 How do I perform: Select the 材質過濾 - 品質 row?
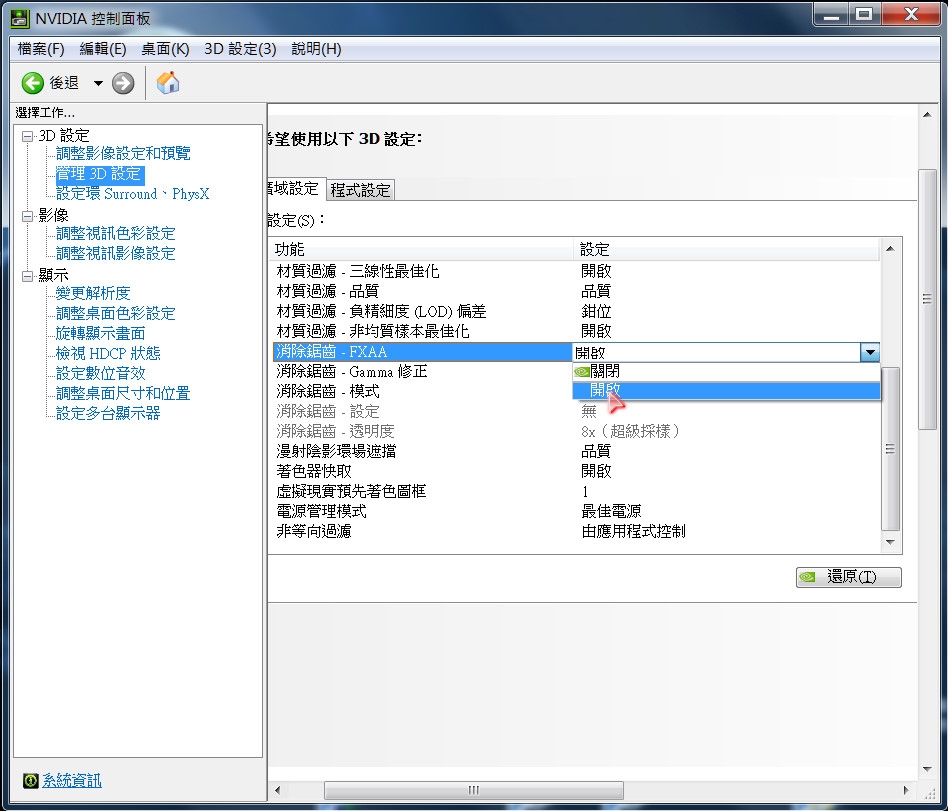coord(576,292)
